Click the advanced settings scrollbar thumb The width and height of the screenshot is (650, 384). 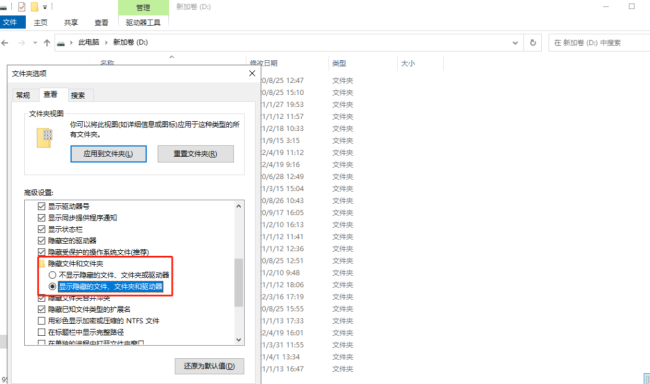(239, 283)
